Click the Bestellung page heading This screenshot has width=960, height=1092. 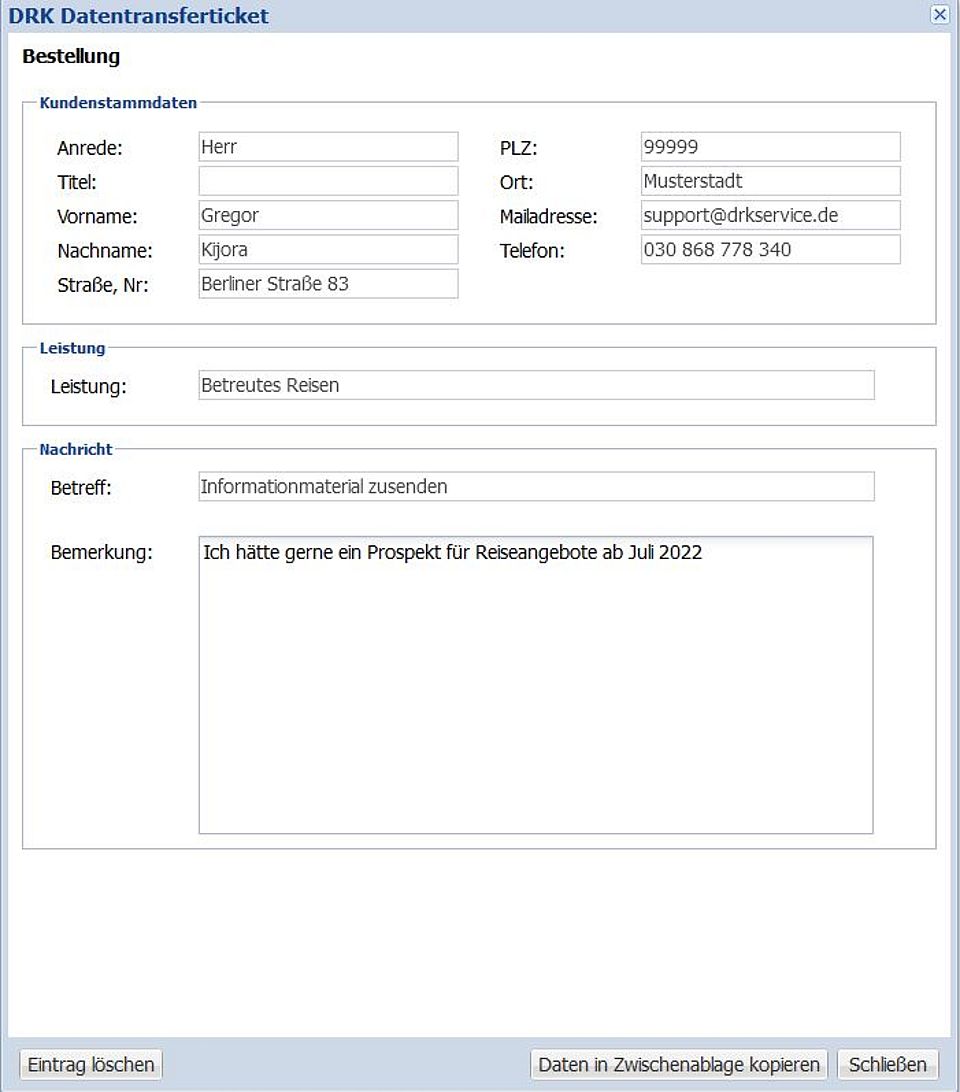tap(71, 56)
